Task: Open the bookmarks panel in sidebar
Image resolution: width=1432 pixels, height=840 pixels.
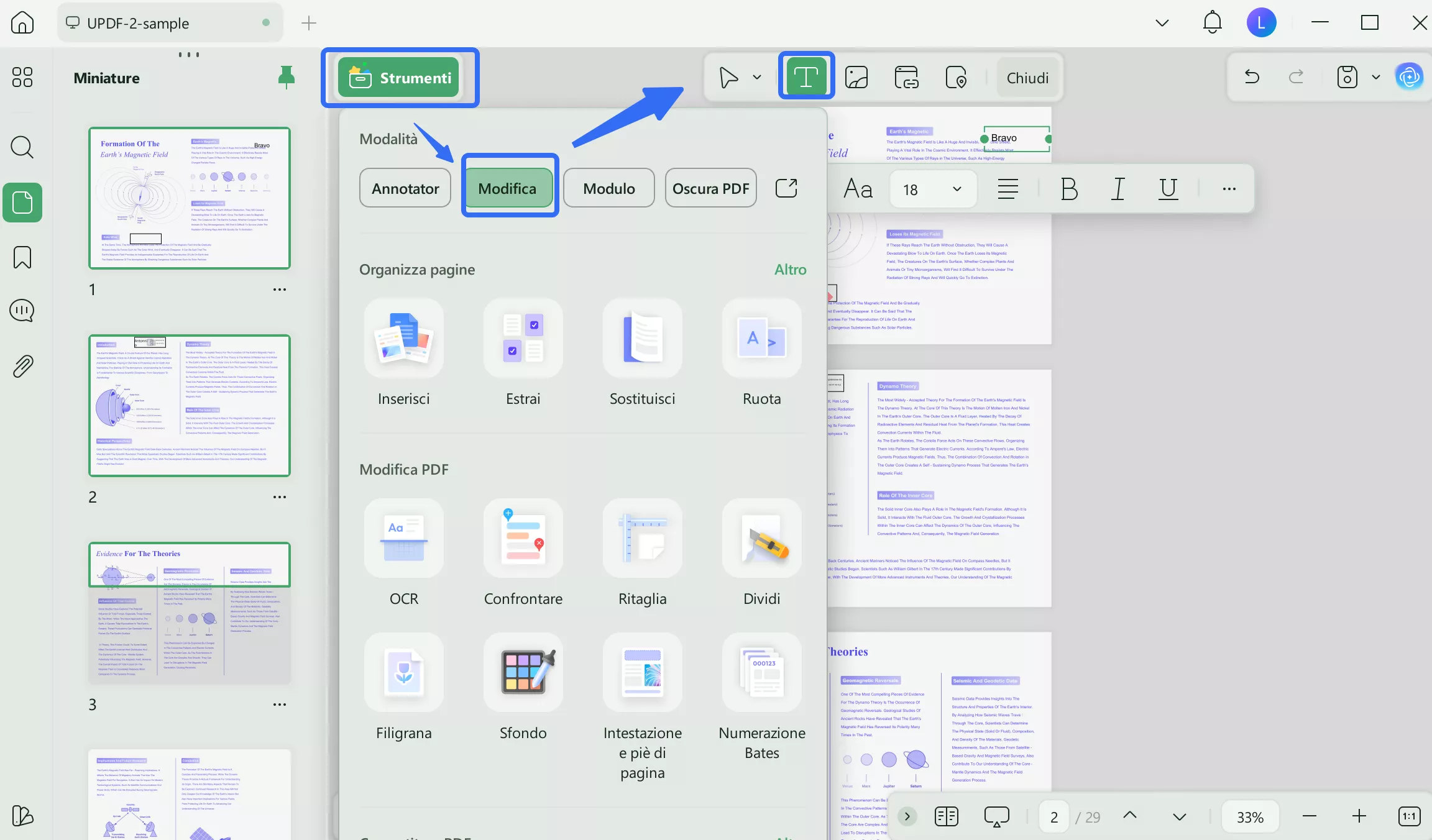Action: click(22, 257)
